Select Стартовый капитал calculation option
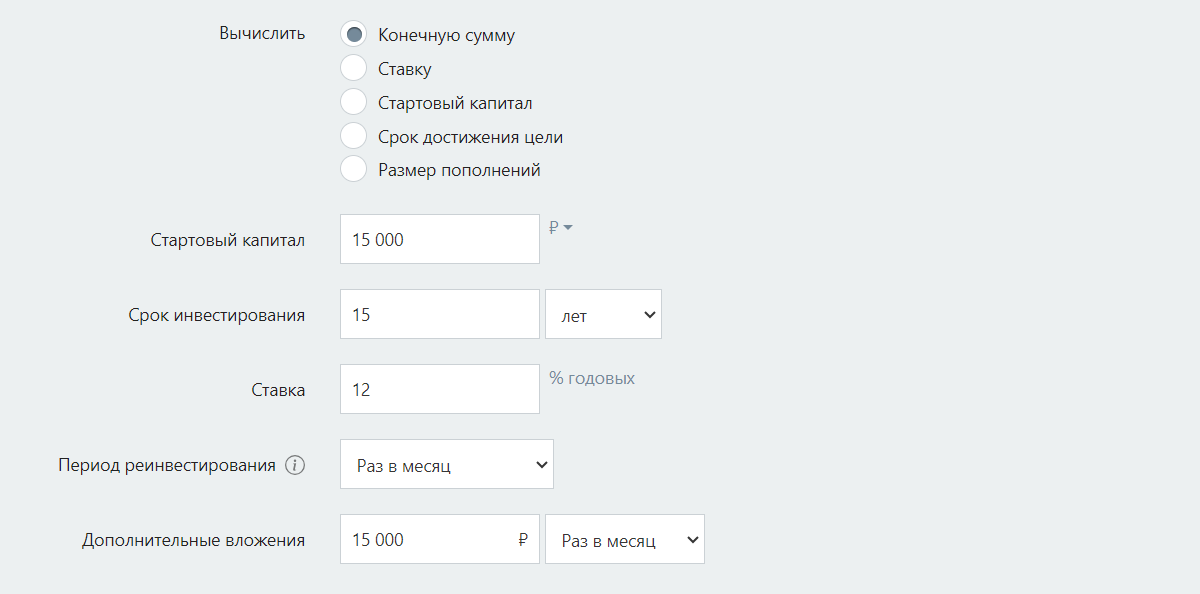1200x594 pixels. click(353, 101)
